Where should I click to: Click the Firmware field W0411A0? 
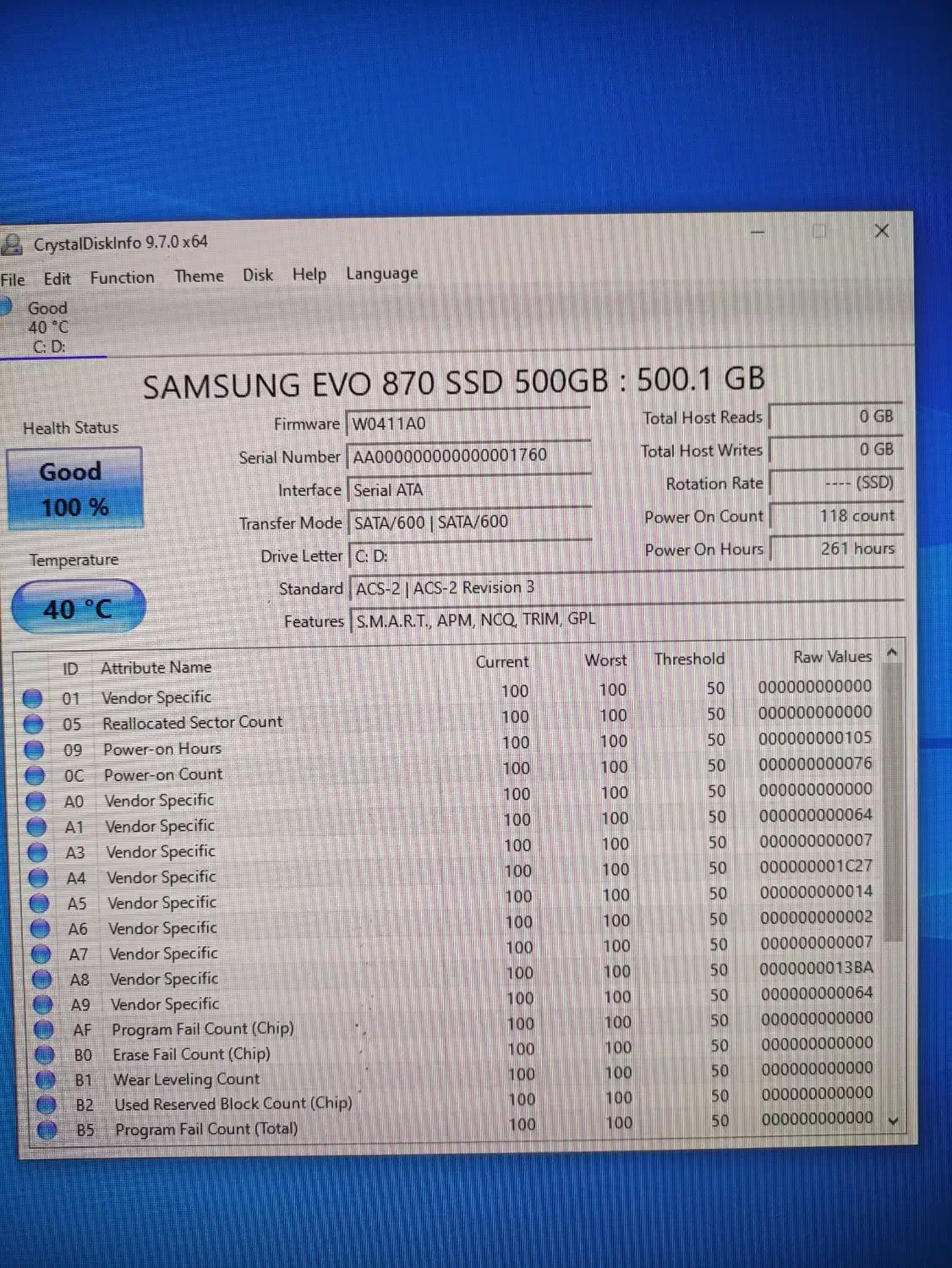click(x=468, y=423)
